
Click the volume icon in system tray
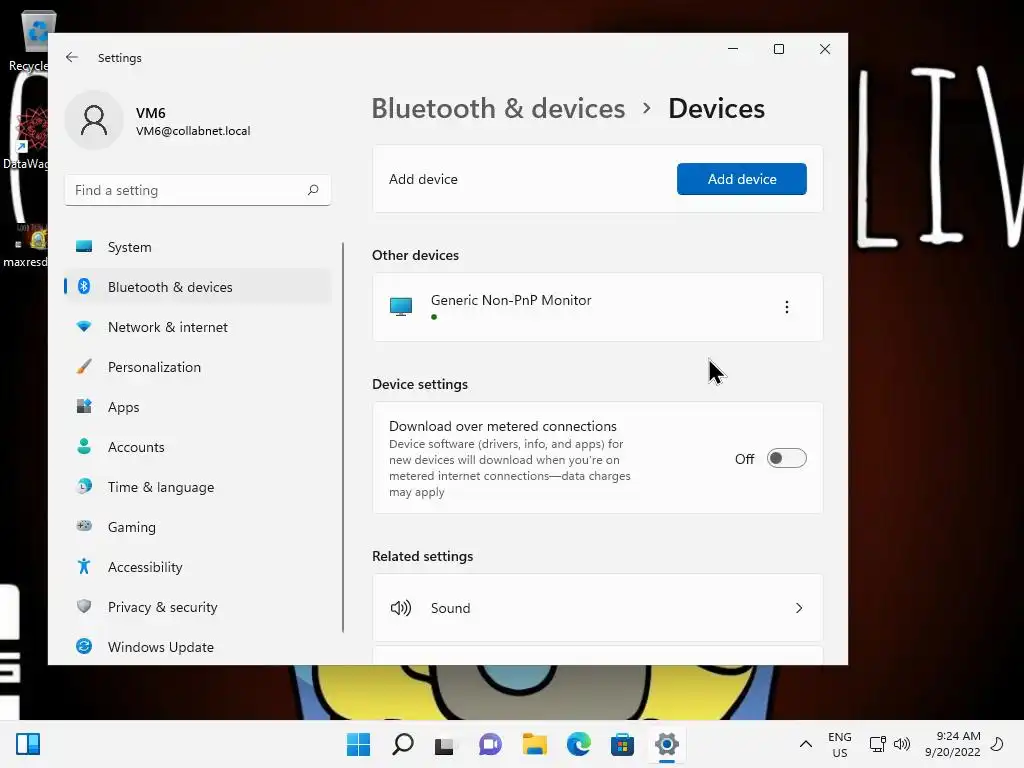(x=902, y=744)
